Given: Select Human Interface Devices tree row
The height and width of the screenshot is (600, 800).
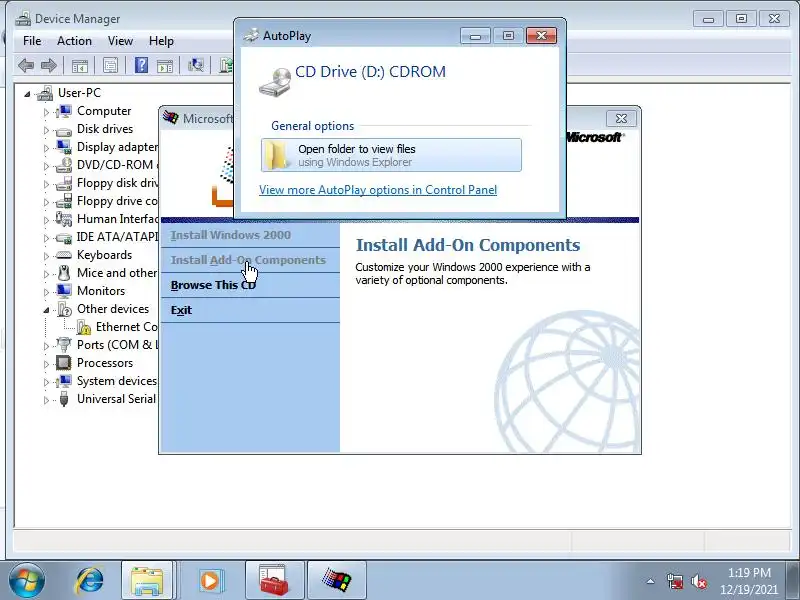Looking at the screenshot, I should [x=117, y=219].
